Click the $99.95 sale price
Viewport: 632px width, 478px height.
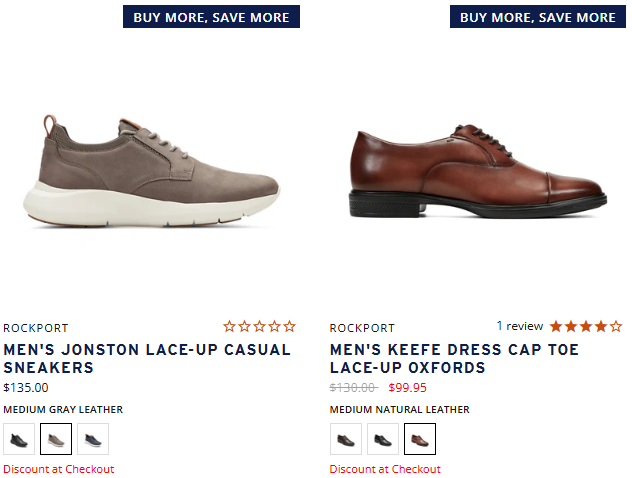coord(407,388)
